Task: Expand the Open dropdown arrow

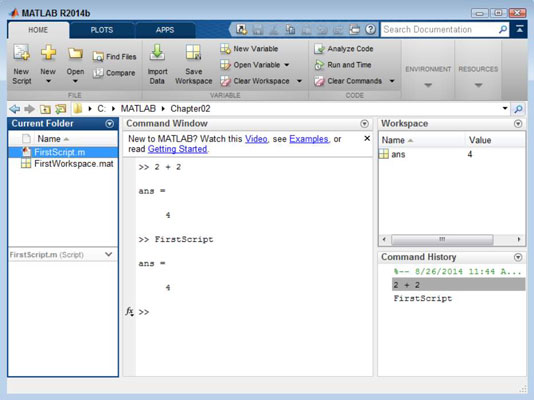Action: click(75, 81)
